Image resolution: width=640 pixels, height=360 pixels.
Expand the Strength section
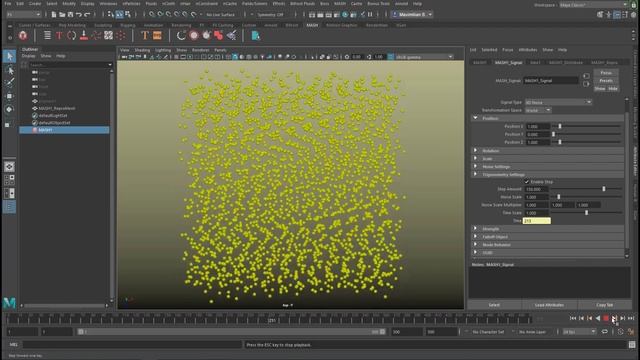coord(547,229)
